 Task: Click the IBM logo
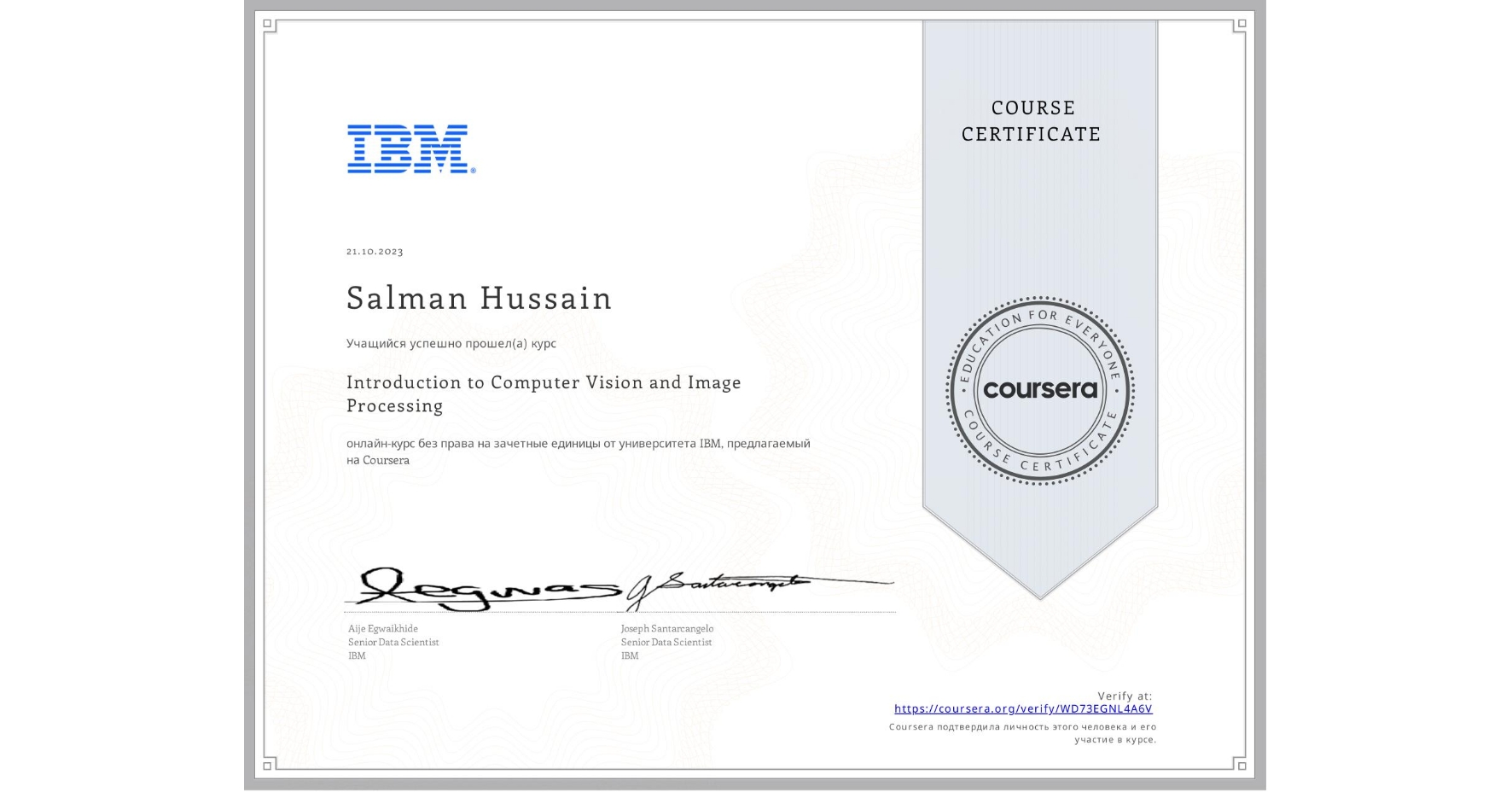[x=407, y=150]
